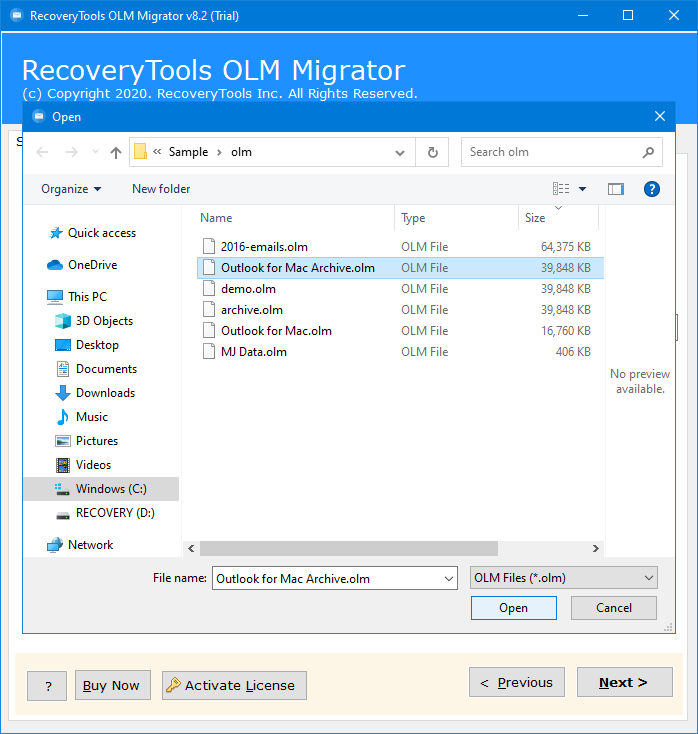698x734 pixels.
Task: Click Sample in the address breadcrumb
Action: (x=188, y=152)
